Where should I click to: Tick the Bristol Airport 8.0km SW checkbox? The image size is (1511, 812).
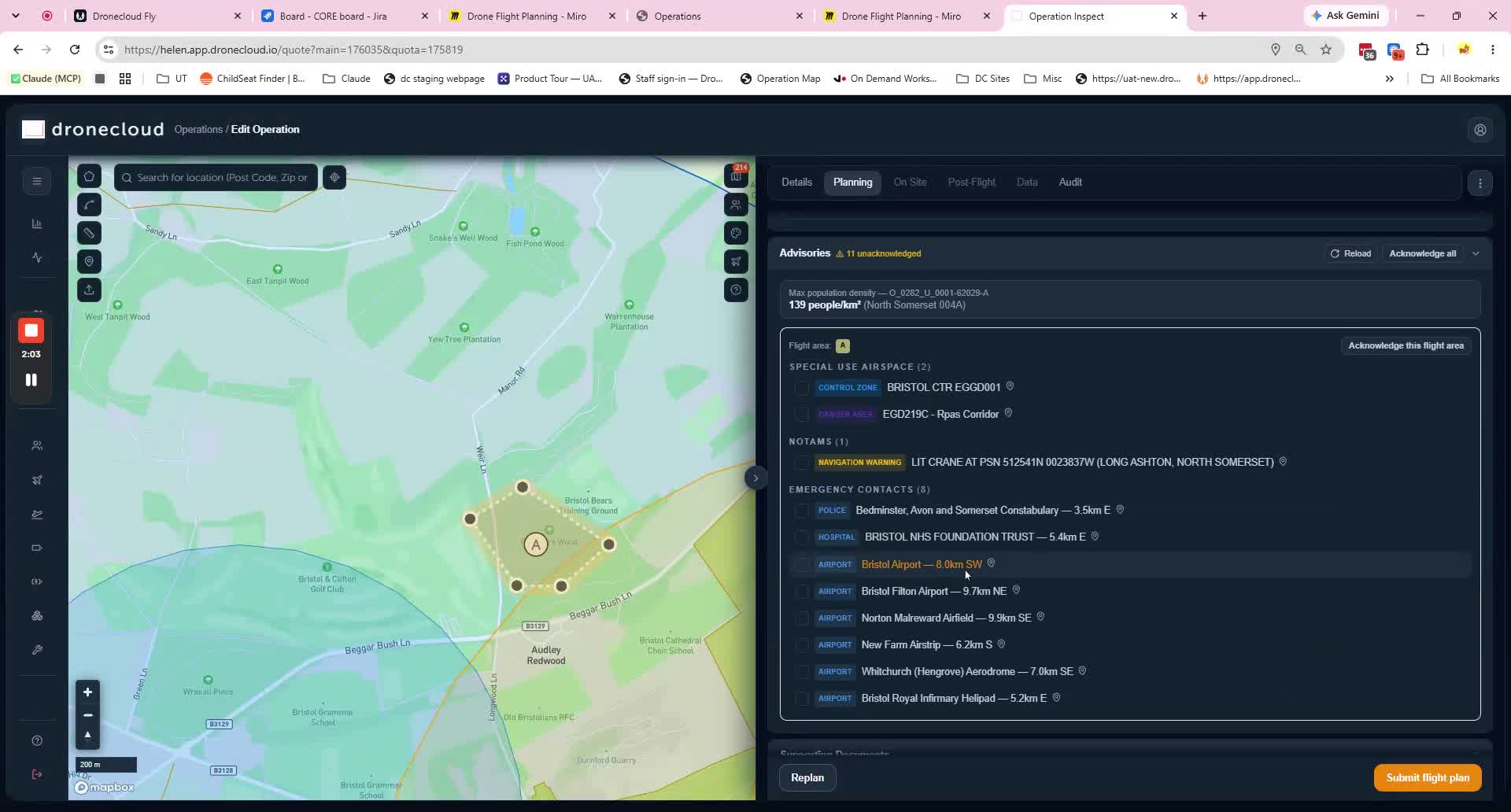(801, 565)
